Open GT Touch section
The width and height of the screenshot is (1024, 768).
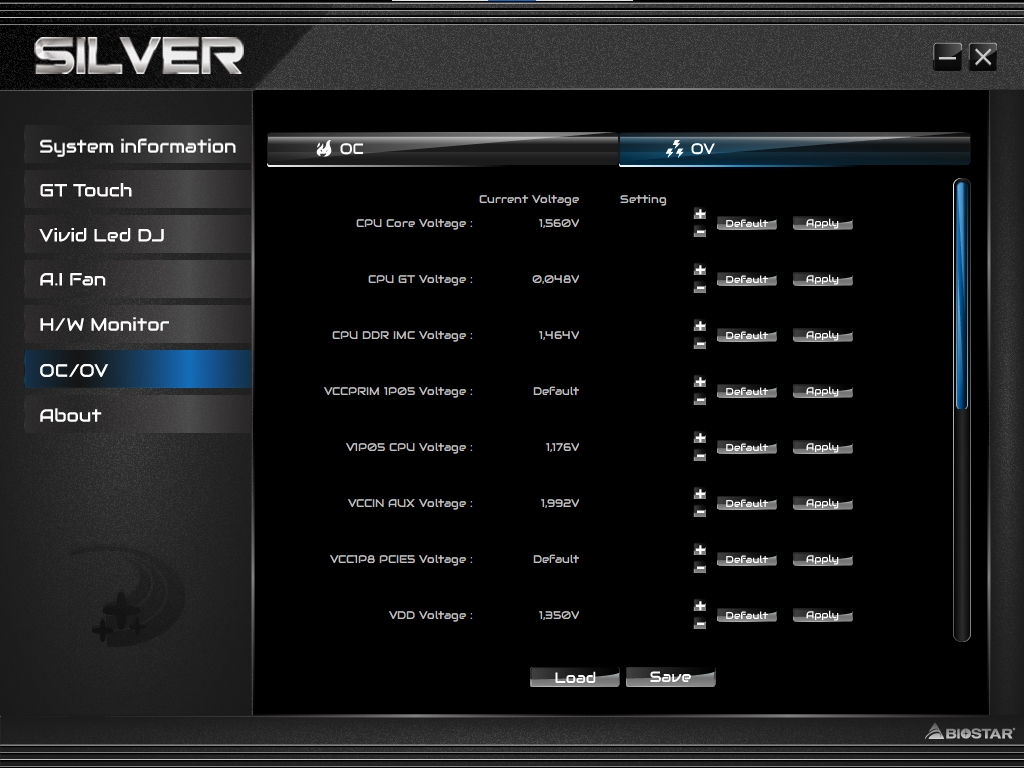point(138,190)
